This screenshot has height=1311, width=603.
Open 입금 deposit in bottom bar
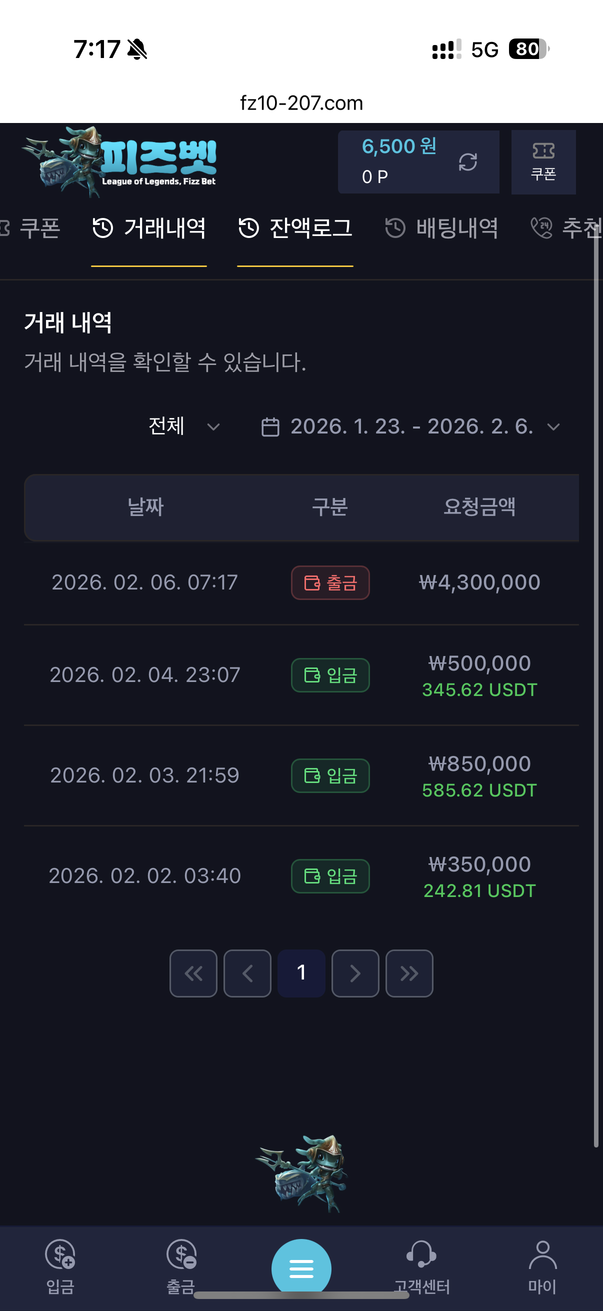point(60,1266)
